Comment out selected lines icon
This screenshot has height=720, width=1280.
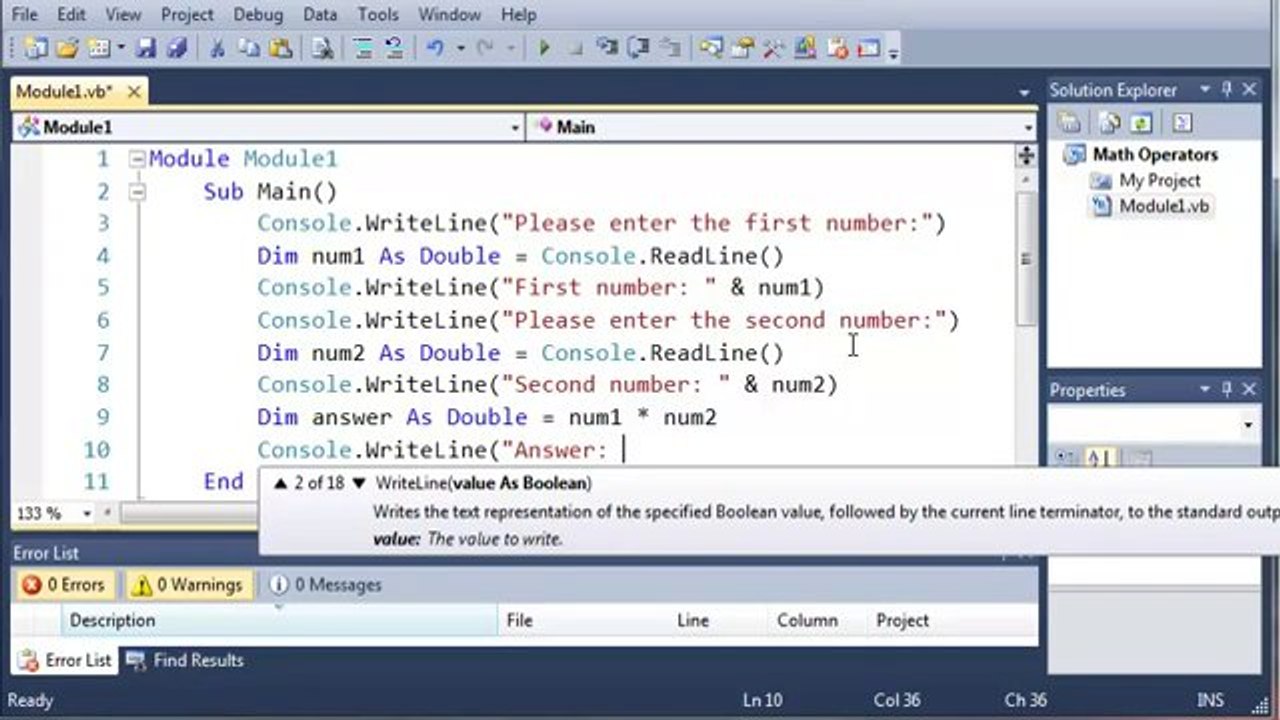363,48
